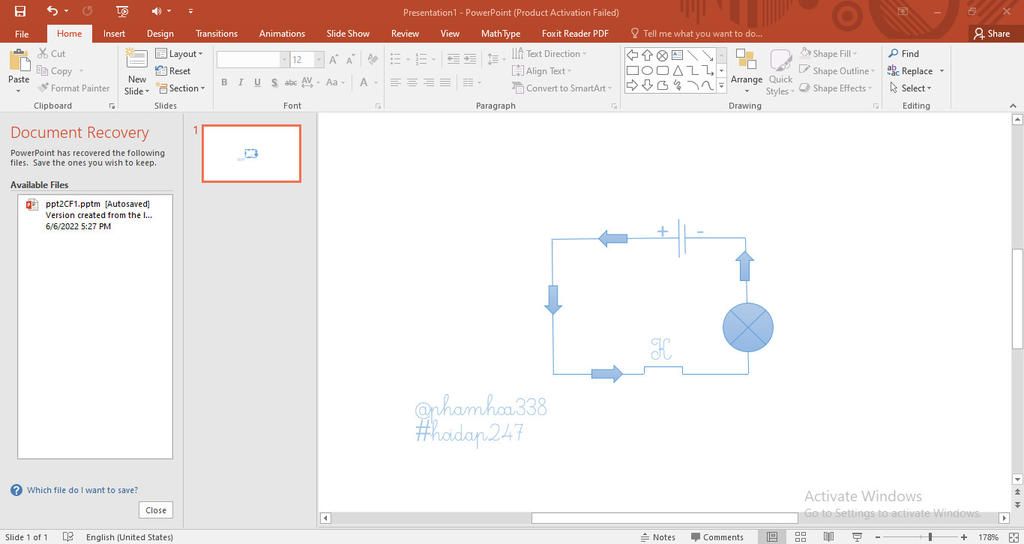
Task: Start slideshow from beginning via quick access icon
Action: 121,11
